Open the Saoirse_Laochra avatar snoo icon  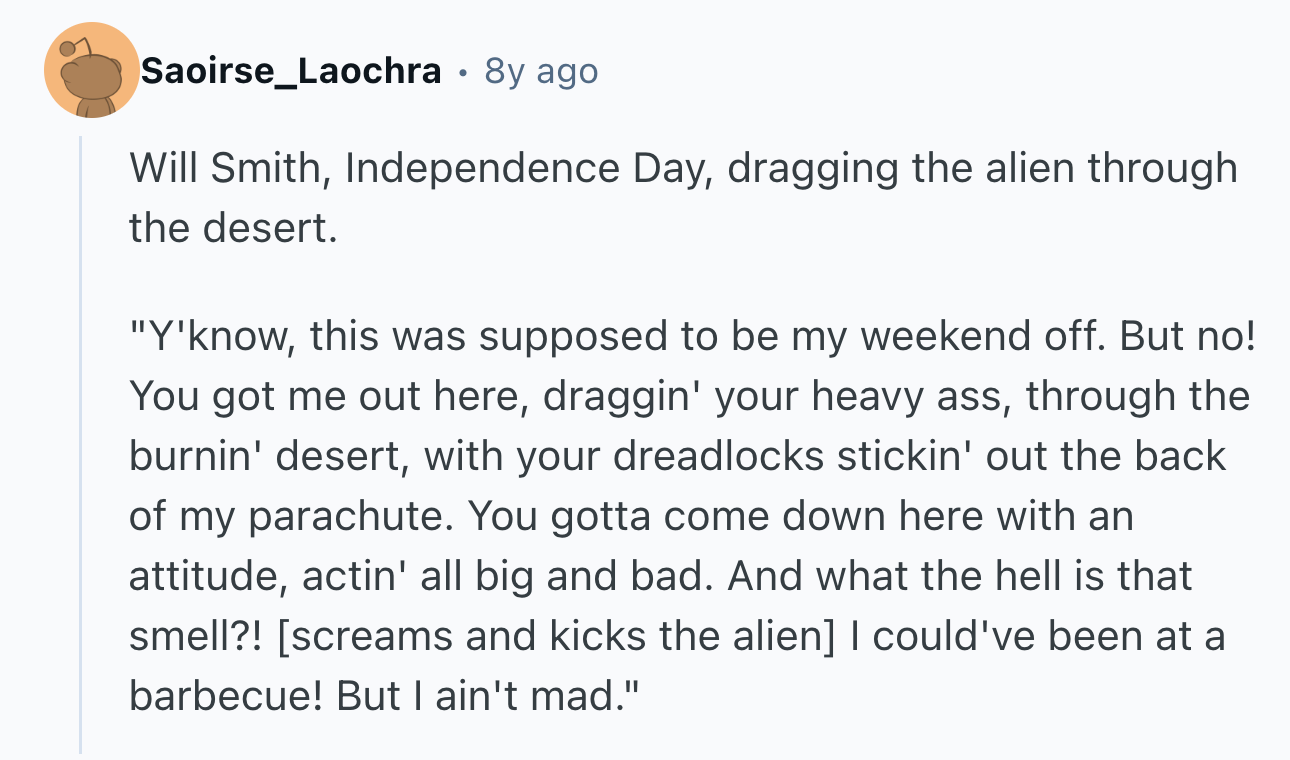(x=92, y=70)
